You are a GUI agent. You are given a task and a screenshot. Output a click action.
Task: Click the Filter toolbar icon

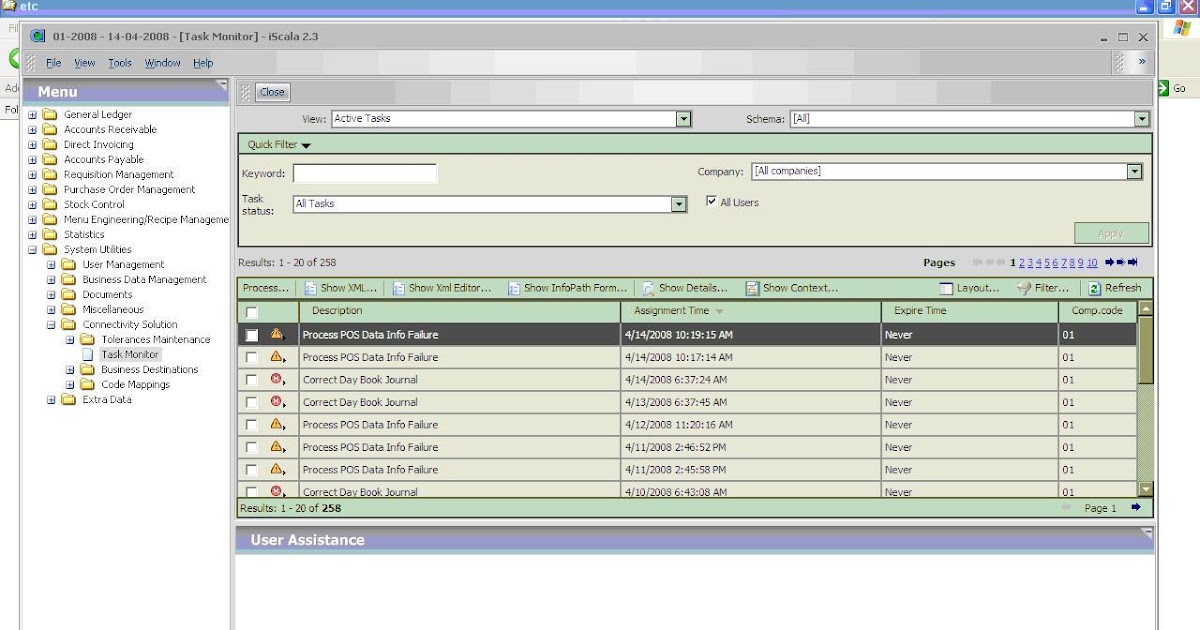click(1026, 289)
